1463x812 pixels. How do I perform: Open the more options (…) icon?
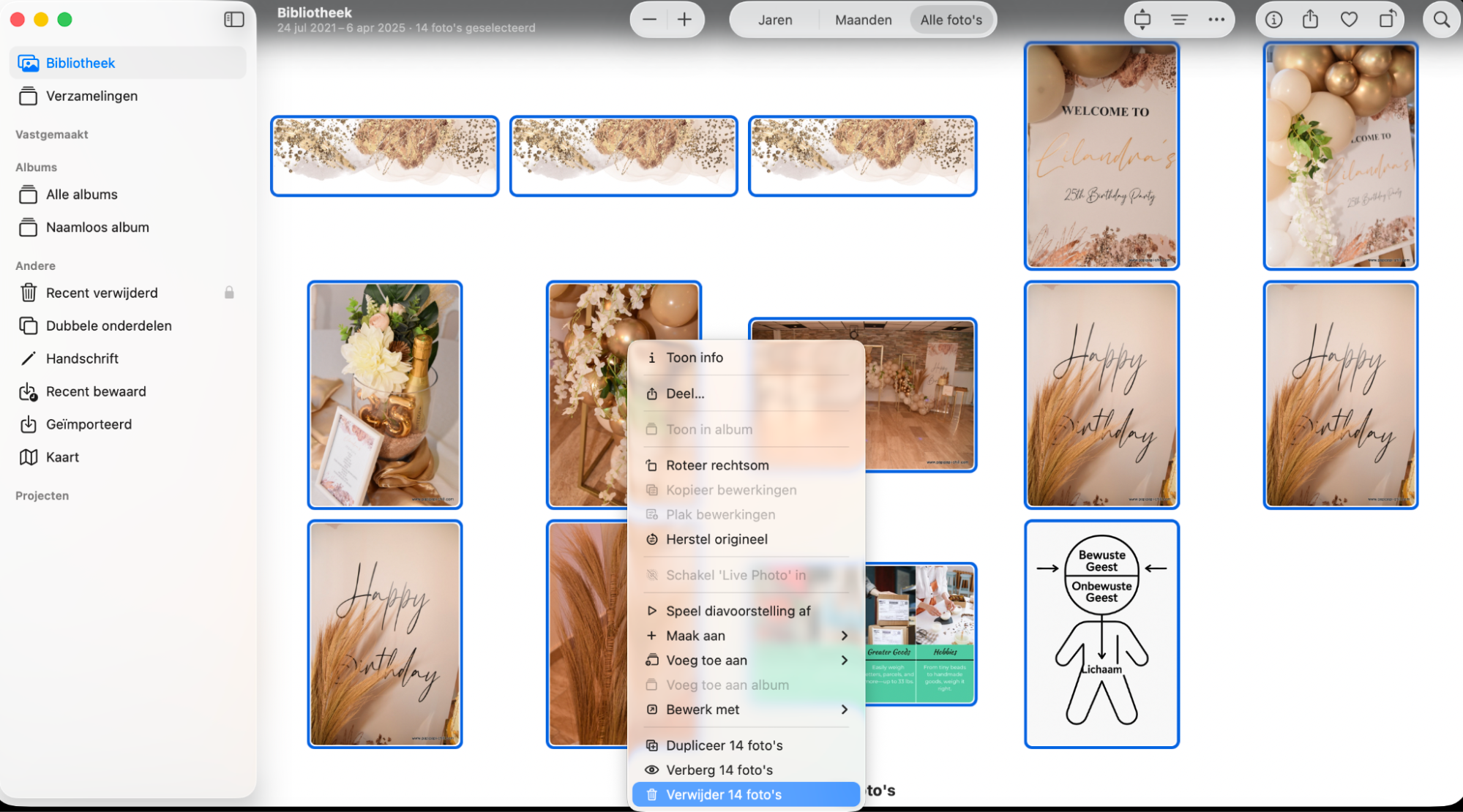coord(1216,20)
